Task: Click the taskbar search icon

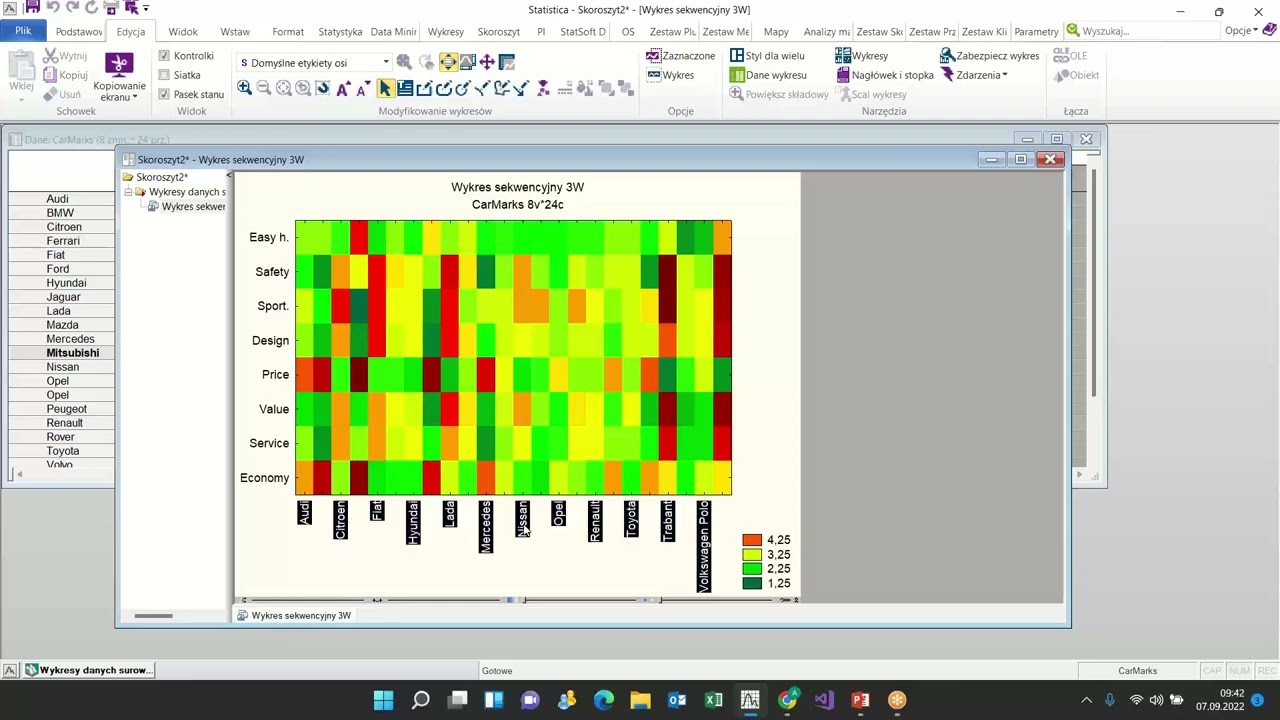Action: click(x=421, y=700)
